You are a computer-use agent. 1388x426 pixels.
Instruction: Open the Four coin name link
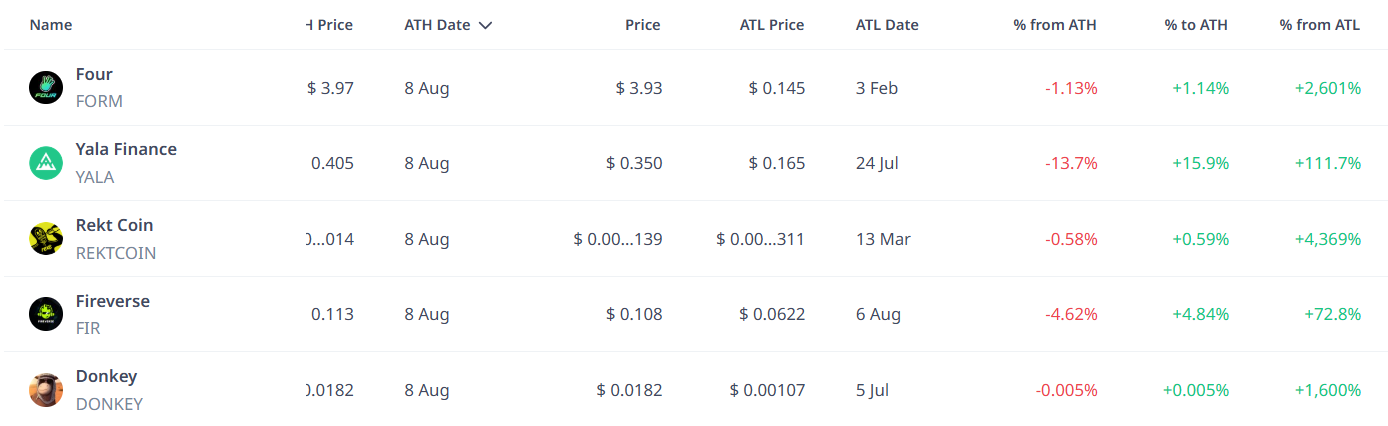tap(94, 74)
